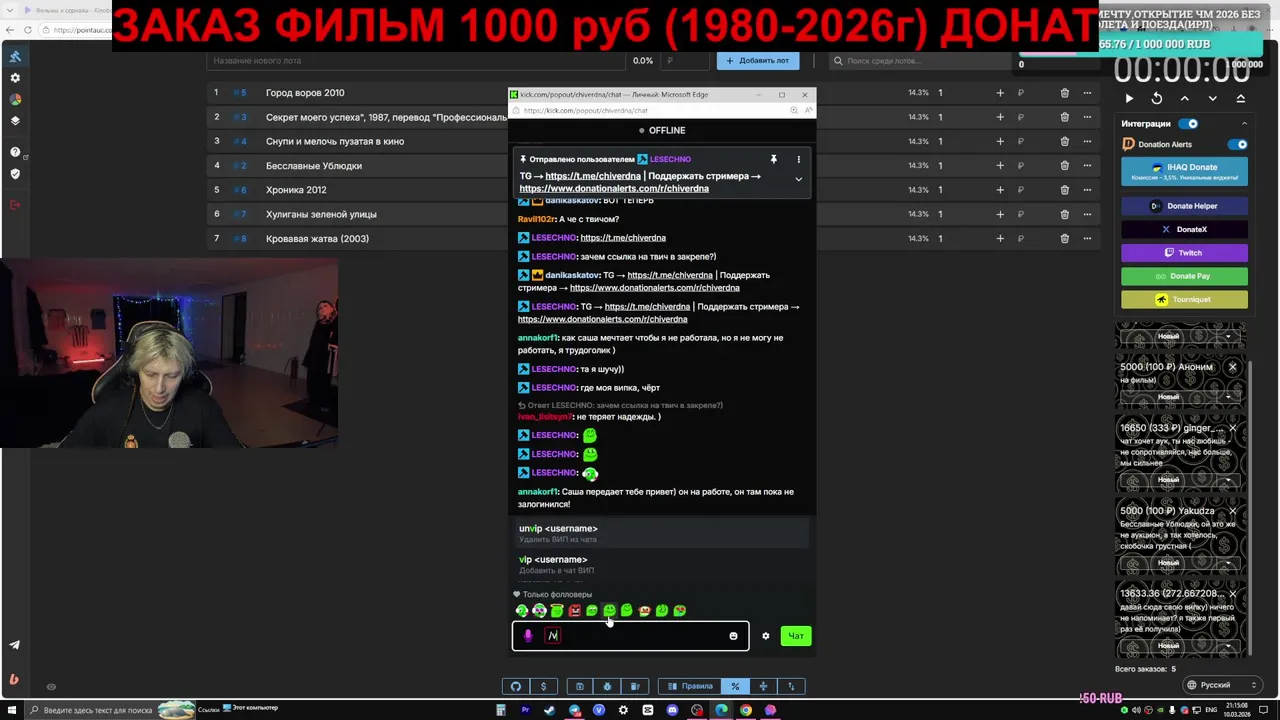Delete lot Город воров 2010
Image resolution: width=1280 pixels, height=720 pixels.
tap(1064, 93)
